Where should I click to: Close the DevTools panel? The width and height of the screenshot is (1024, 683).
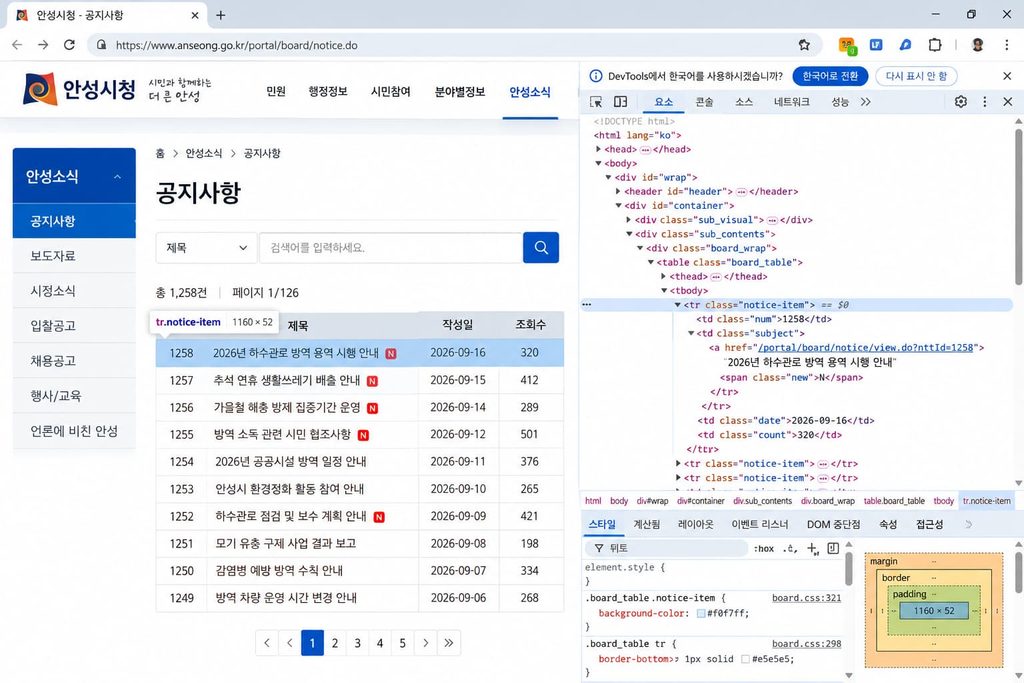1008,102
